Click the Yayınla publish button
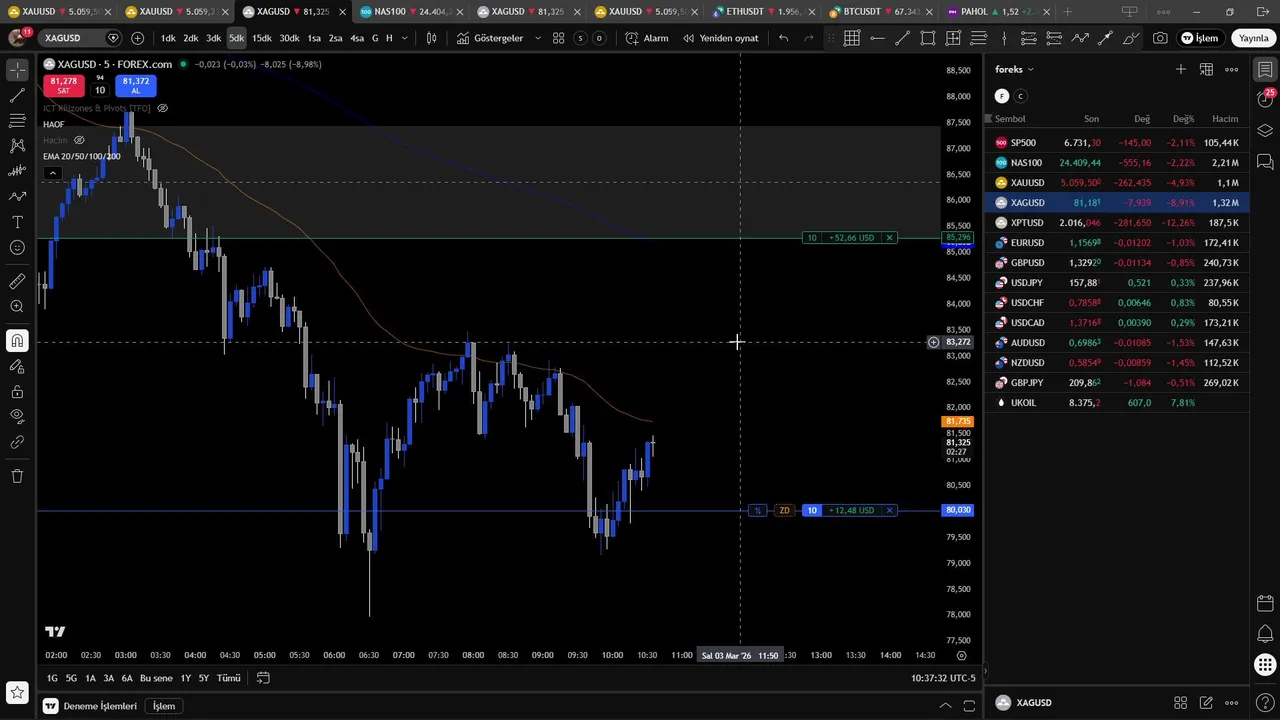This screenshot has height=720, width=1280. tap(1253, 38)
